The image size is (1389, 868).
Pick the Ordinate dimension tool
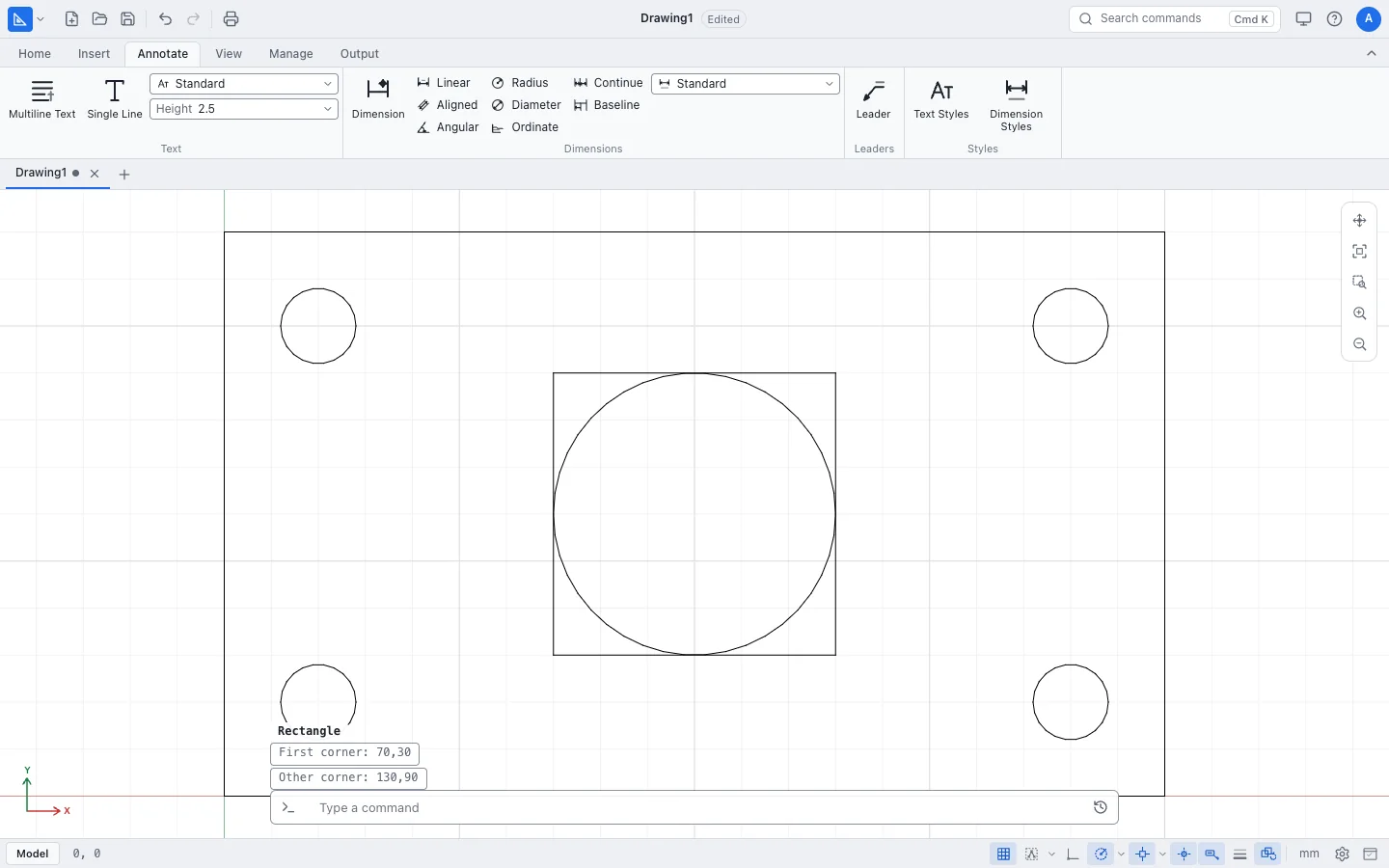525,127
